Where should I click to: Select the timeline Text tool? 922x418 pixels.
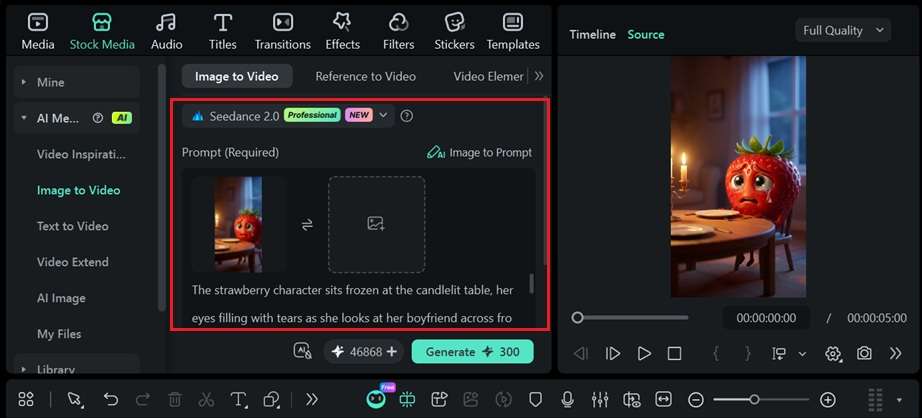coord(238,400)
